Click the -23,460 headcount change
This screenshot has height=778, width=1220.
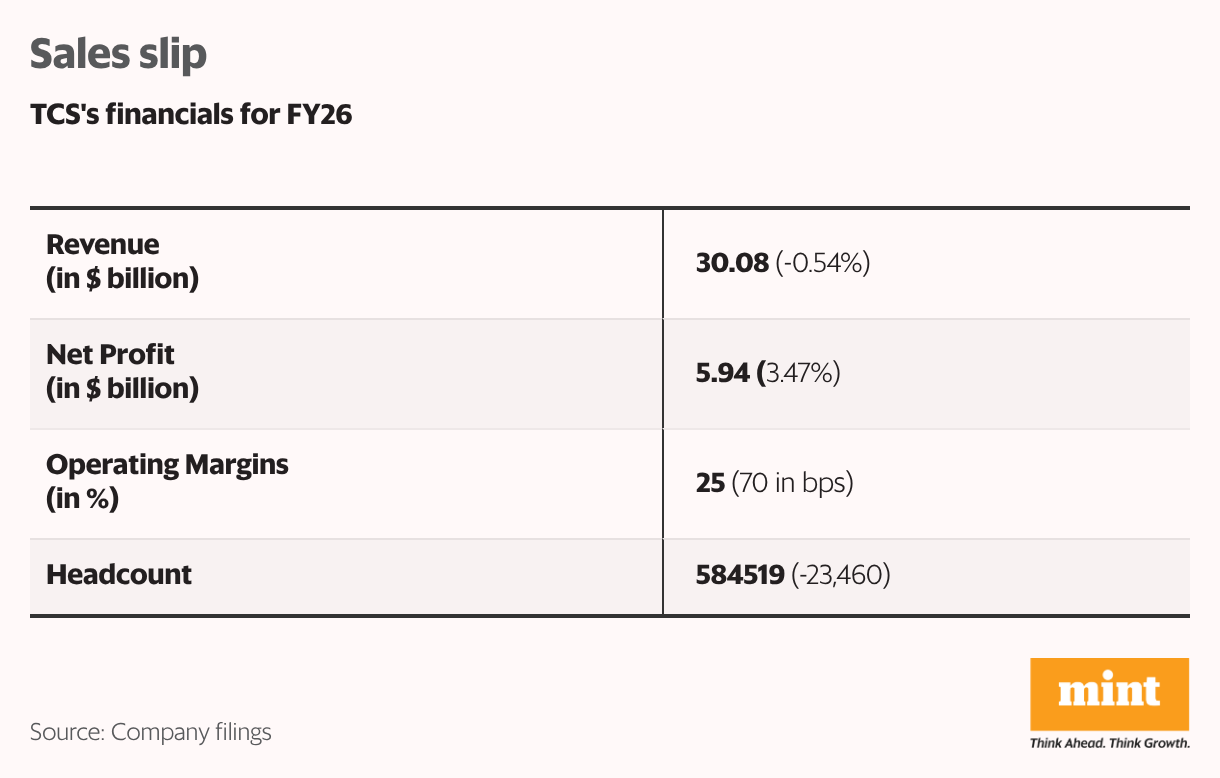point(840,575)
